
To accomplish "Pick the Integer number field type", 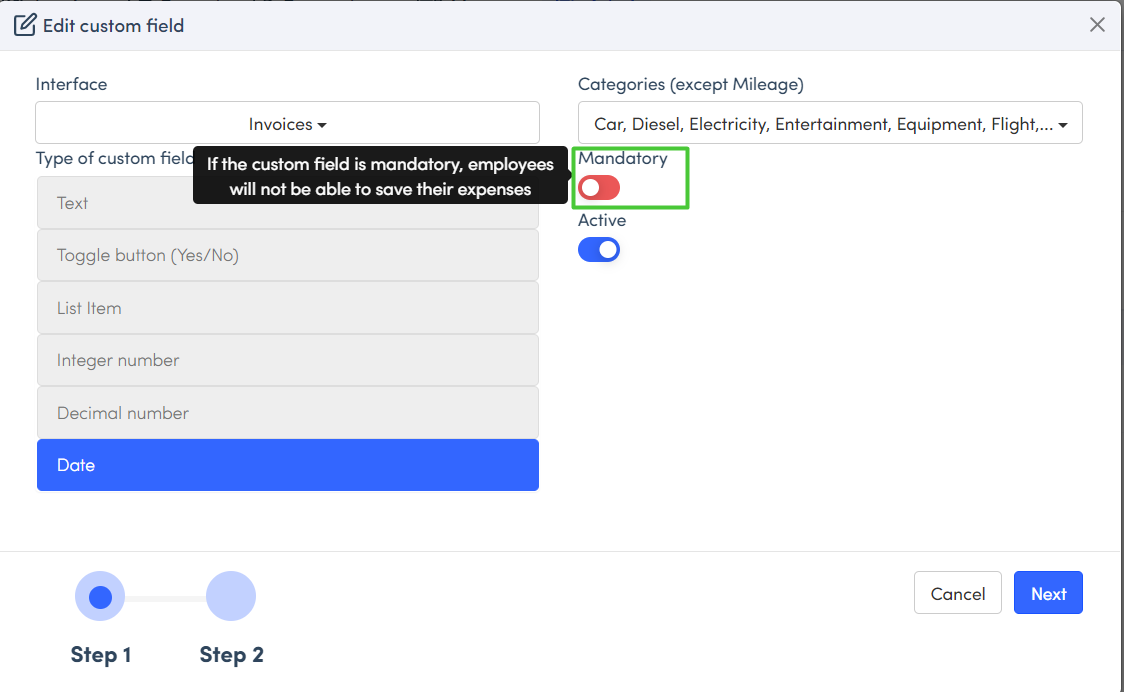I will 287,360.
